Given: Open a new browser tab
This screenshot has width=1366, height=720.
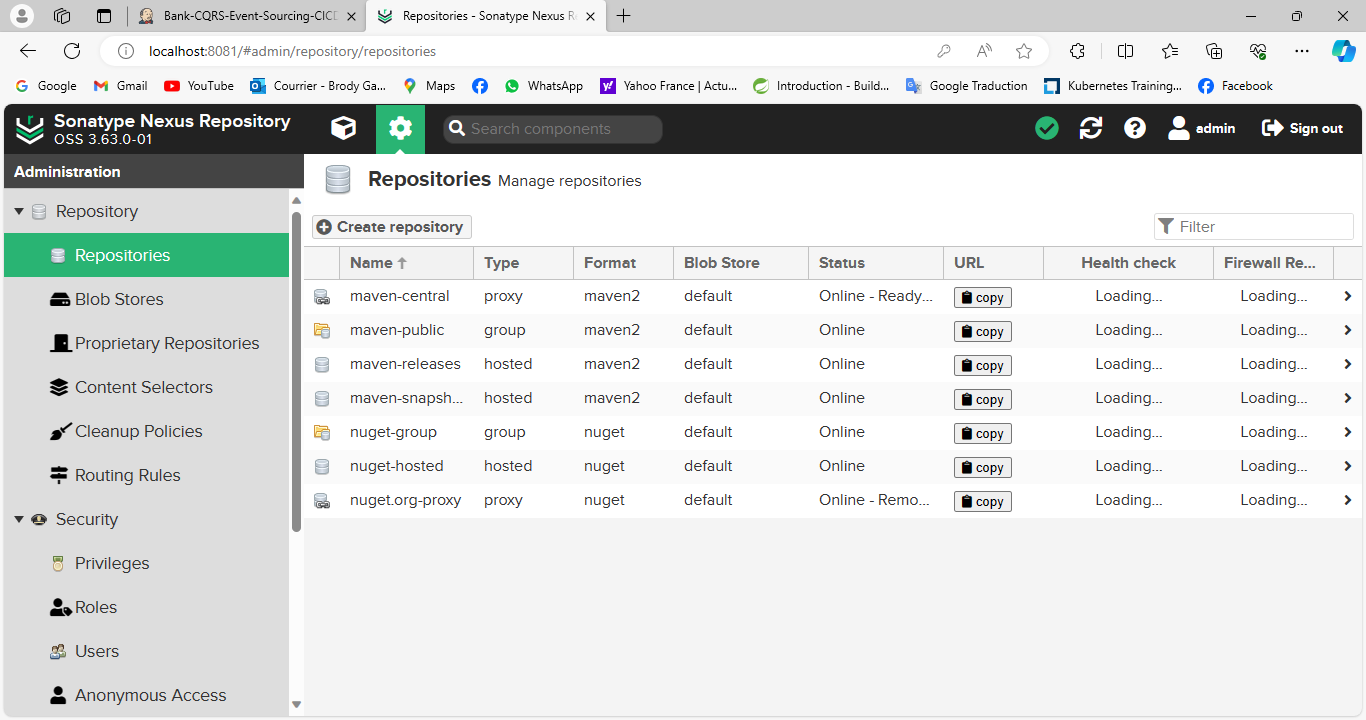Looking at the screenshot, I should tap(624, 16).
